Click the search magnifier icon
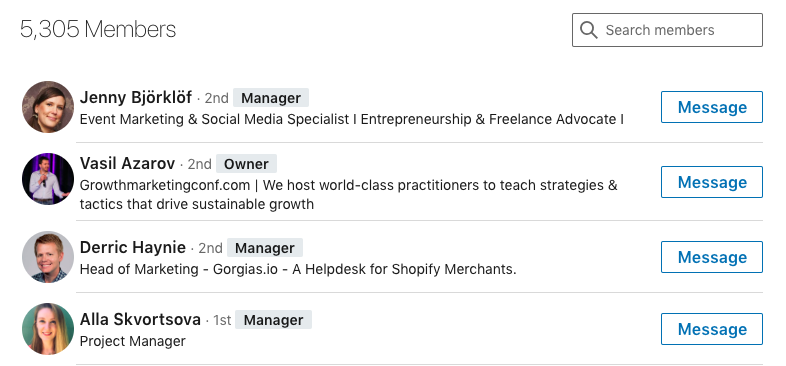Viewport: 786px width, 366px height. [588, 30]
